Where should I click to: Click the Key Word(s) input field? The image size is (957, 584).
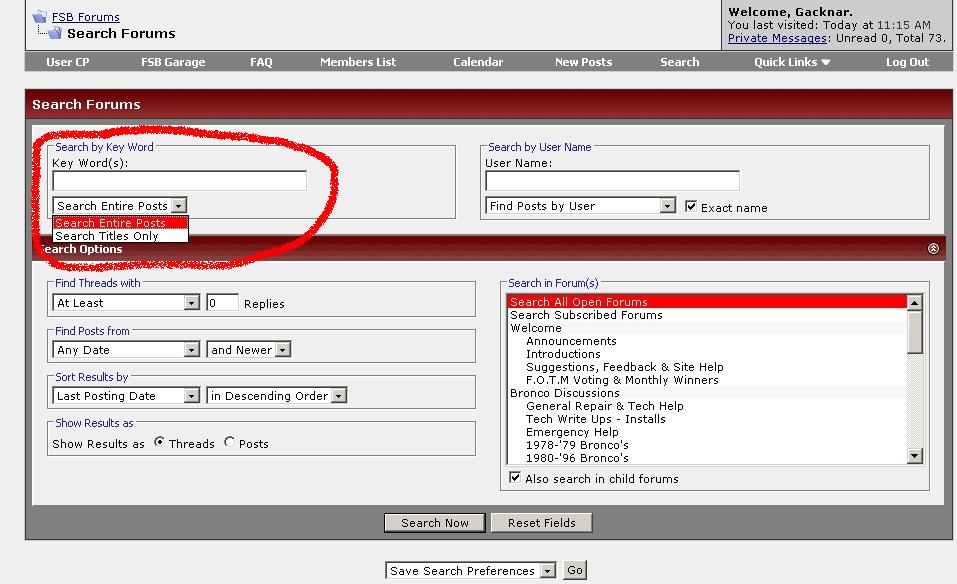(179, 181)
